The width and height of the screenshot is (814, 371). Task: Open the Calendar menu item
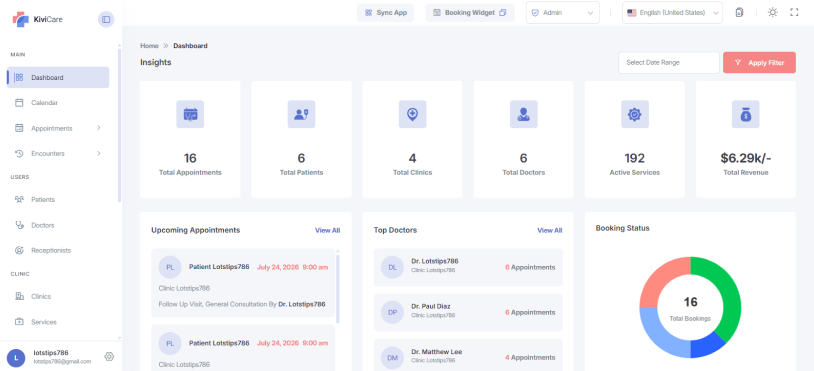(x=58, y=103)
